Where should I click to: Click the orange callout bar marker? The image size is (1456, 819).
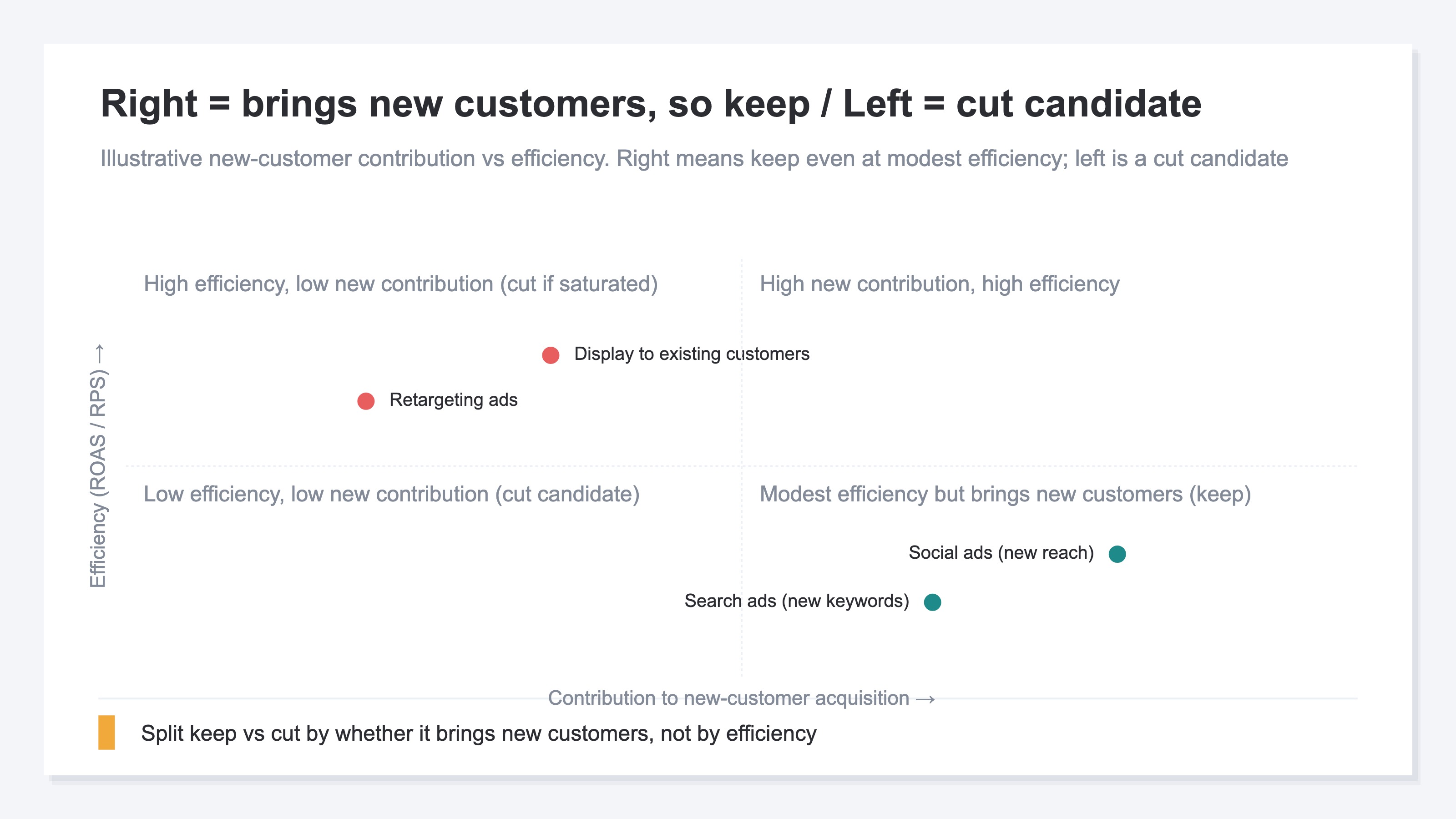pyautogui.click(x=106, y=733)
